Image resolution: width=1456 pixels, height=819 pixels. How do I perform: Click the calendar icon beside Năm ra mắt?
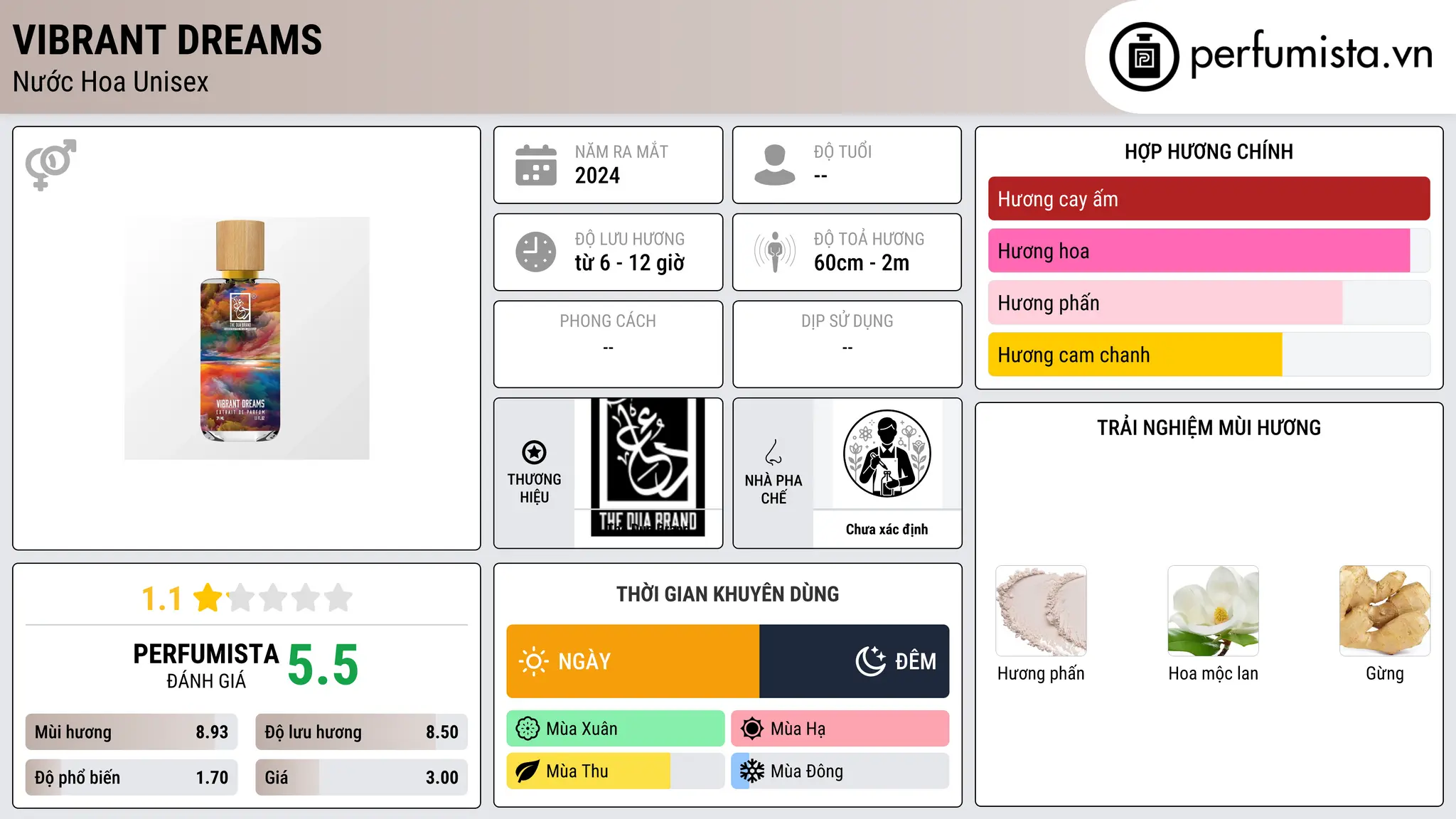point(536,165)
